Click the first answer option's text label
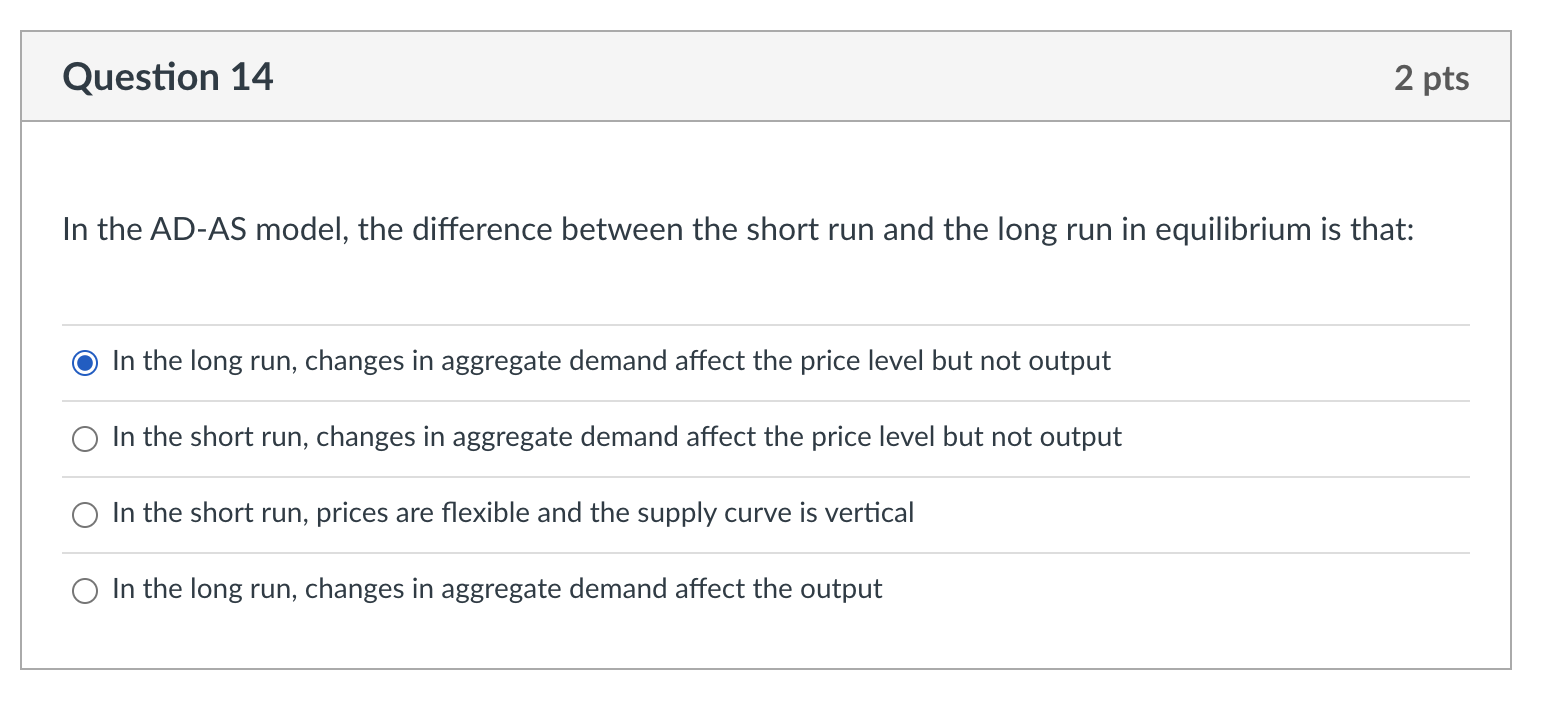The width and height of the screenshot is (1552, 708). coord(610,361)
